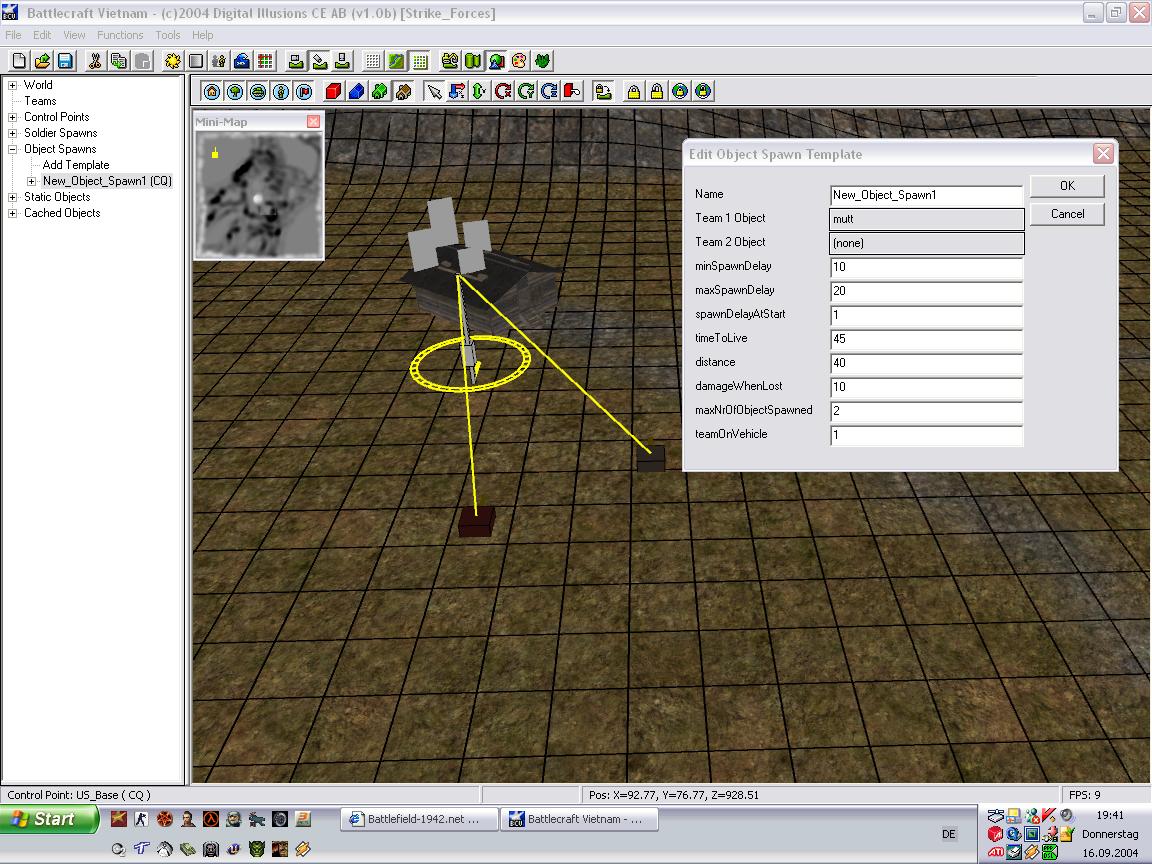
Task: Click the Name field containing New_Object_Spawn1
Action: tap(926, 195)
